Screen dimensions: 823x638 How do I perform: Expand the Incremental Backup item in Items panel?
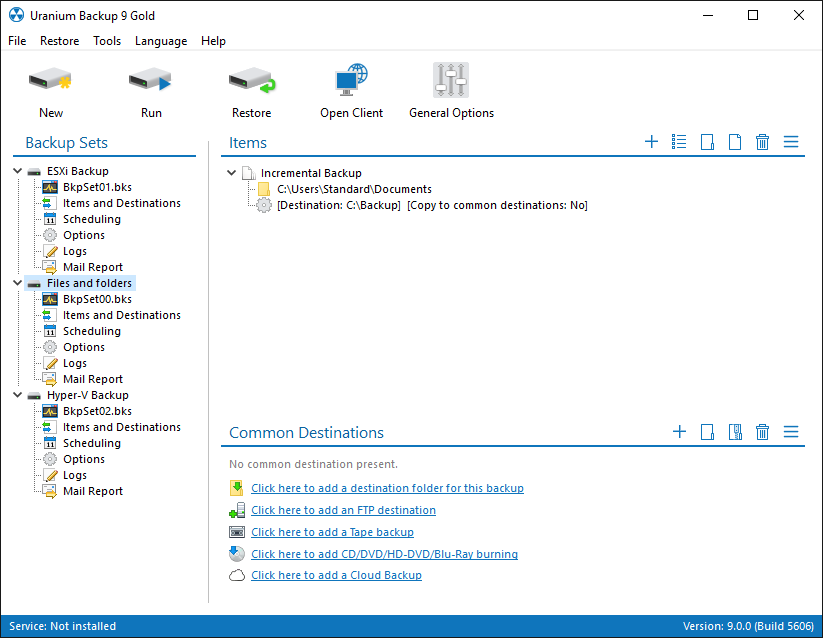pos(231,172)
